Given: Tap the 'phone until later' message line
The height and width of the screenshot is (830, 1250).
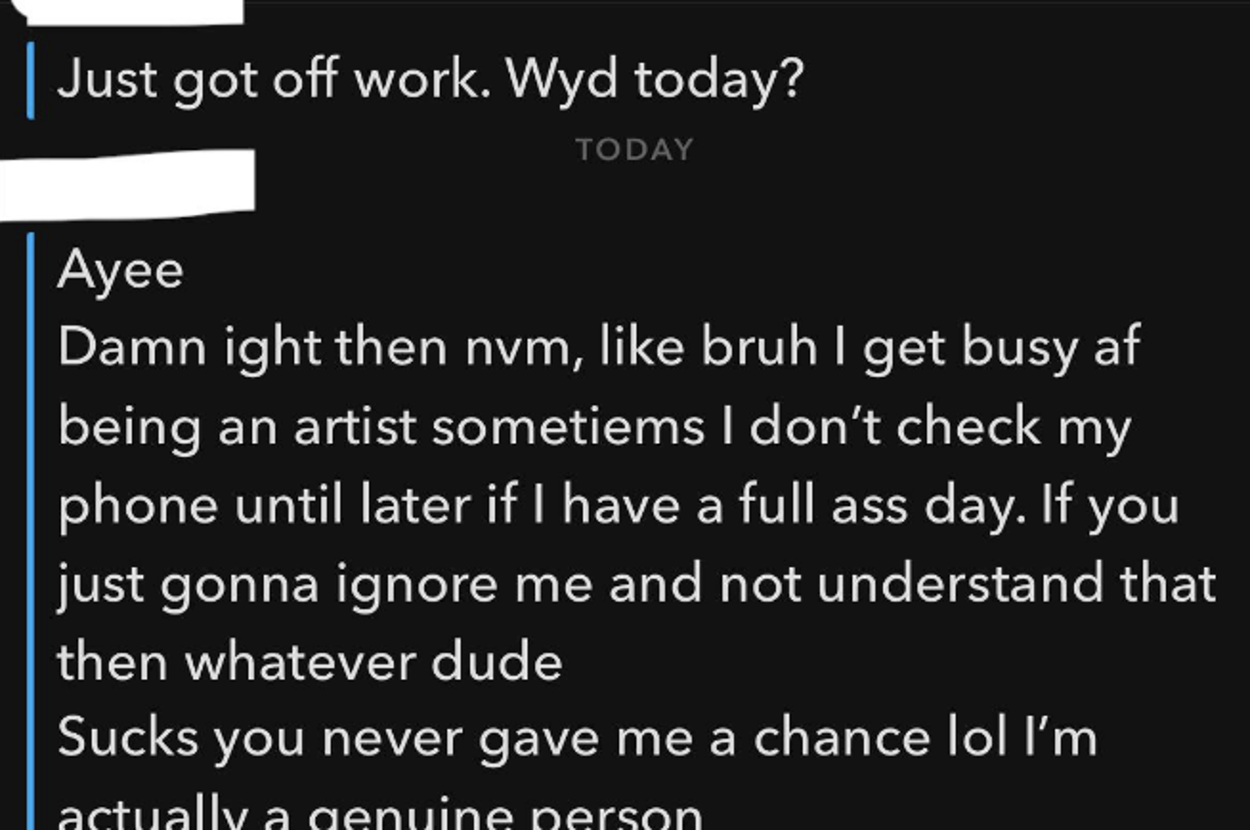Looking at the screenshot, I should 618,505.
